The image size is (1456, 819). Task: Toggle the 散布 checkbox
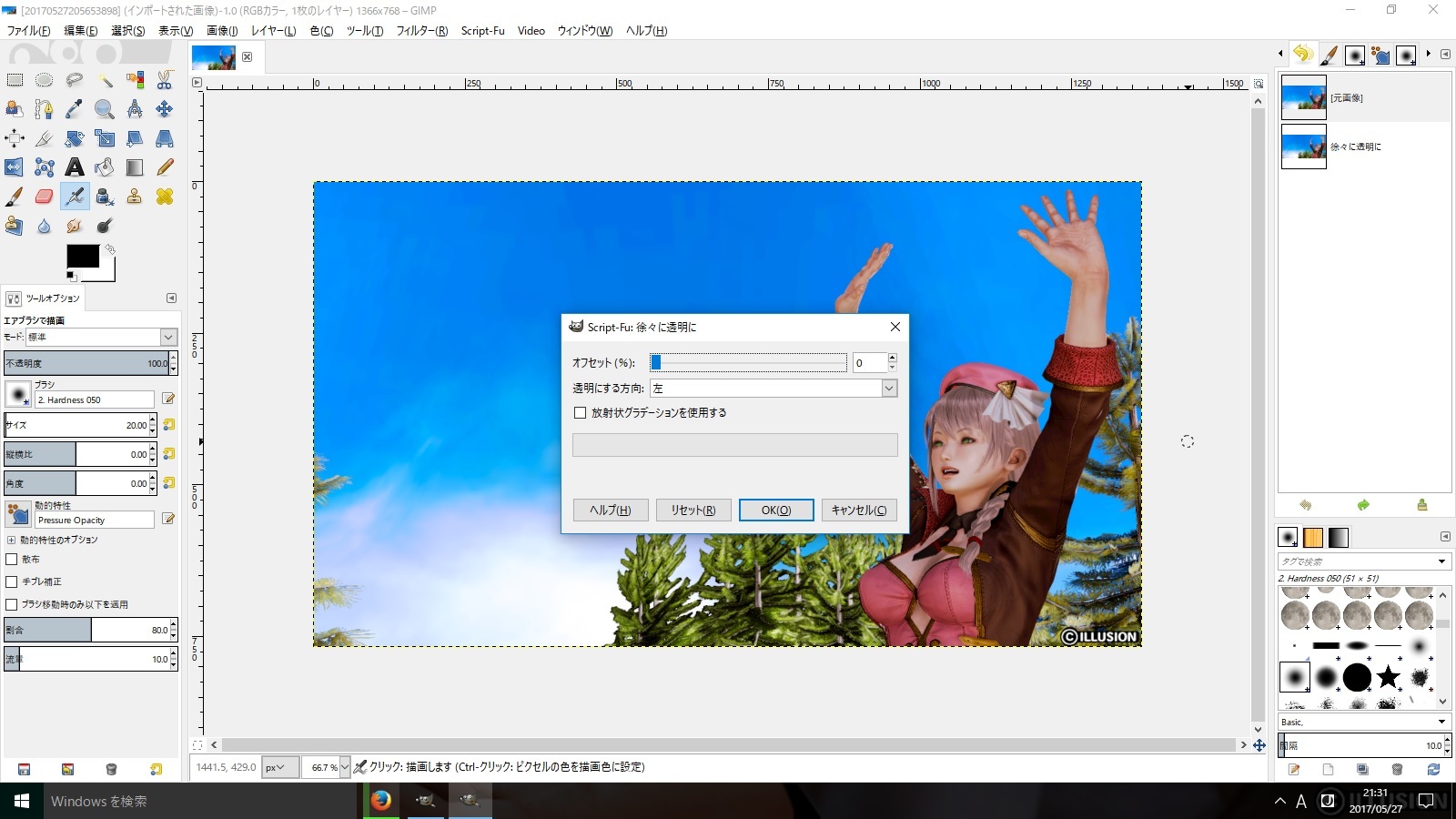12,560
